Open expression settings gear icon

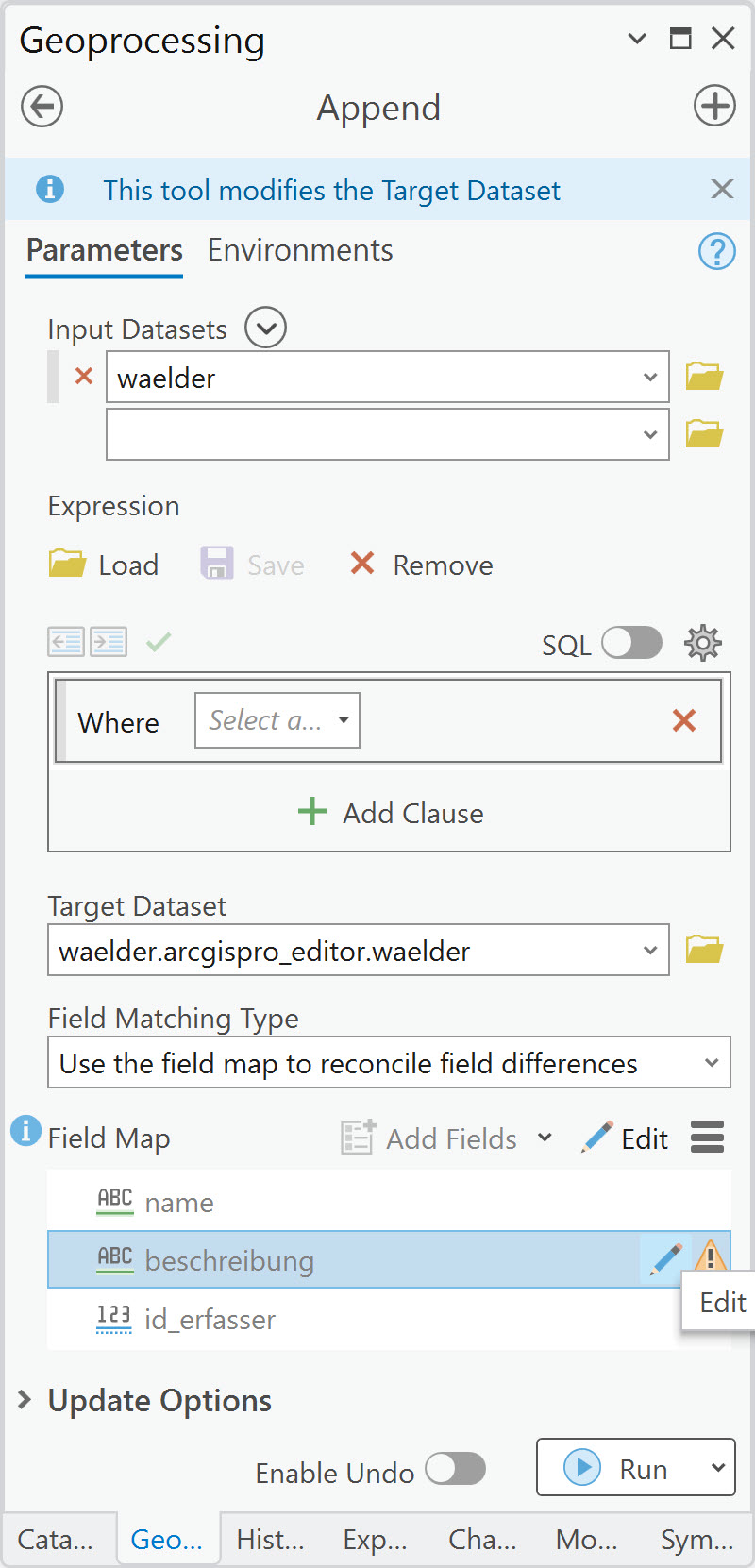coord(702,644)
